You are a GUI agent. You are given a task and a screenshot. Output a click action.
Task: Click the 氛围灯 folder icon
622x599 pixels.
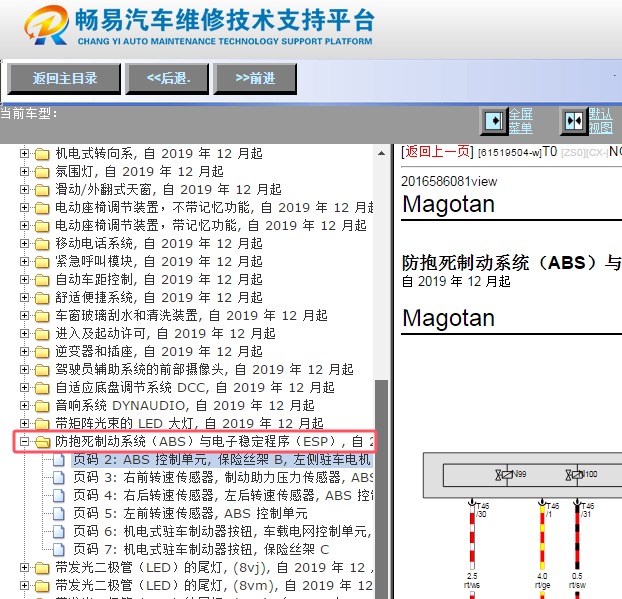42,172
